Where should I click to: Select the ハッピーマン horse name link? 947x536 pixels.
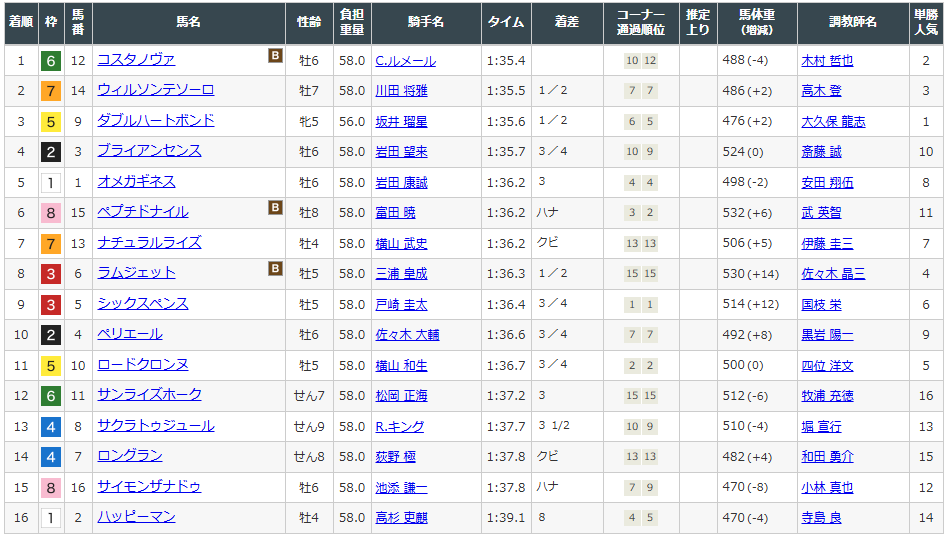coord(136,517)
